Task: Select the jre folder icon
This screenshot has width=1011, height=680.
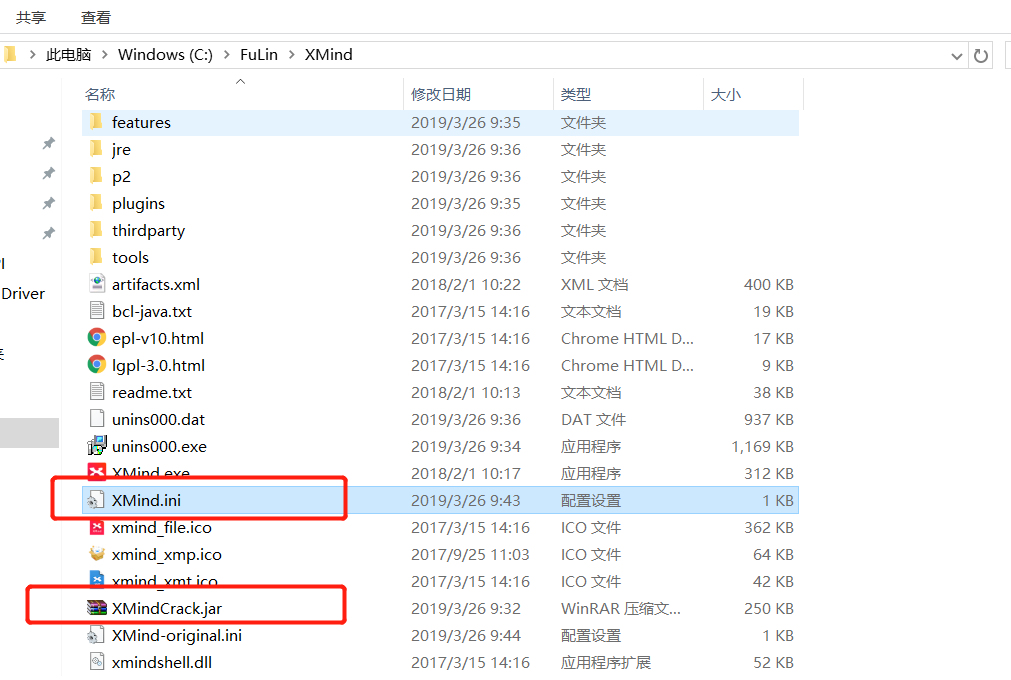Action: pos(96,149)
